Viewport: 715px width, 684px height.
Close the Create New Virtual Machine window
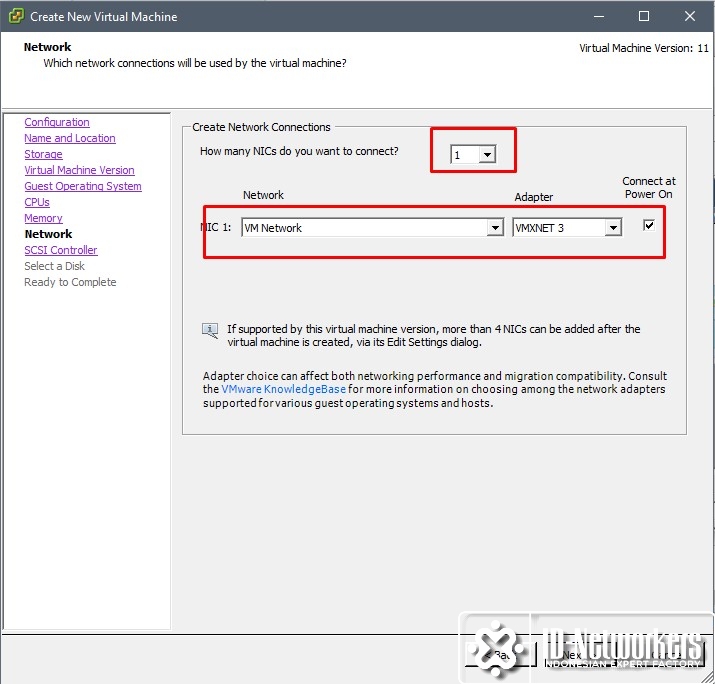pyautogui.click(x=690, y=16)
